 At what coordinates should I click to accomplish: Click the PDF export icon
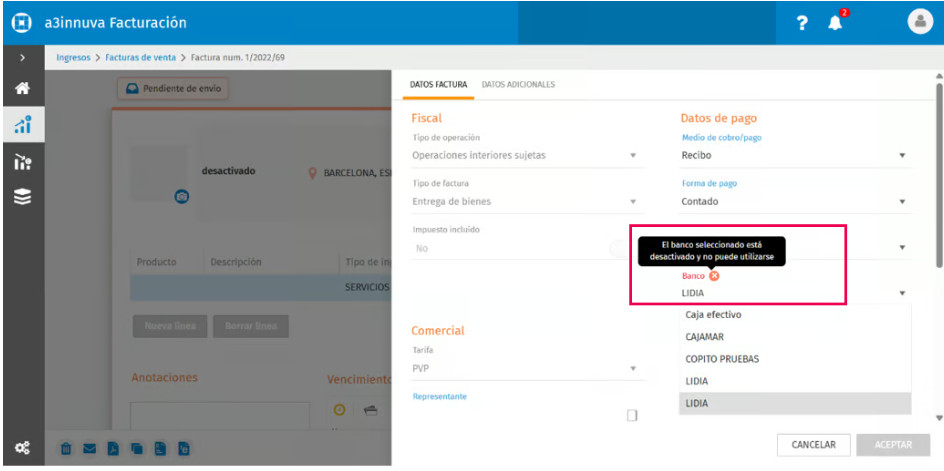(x=113, y=448)
